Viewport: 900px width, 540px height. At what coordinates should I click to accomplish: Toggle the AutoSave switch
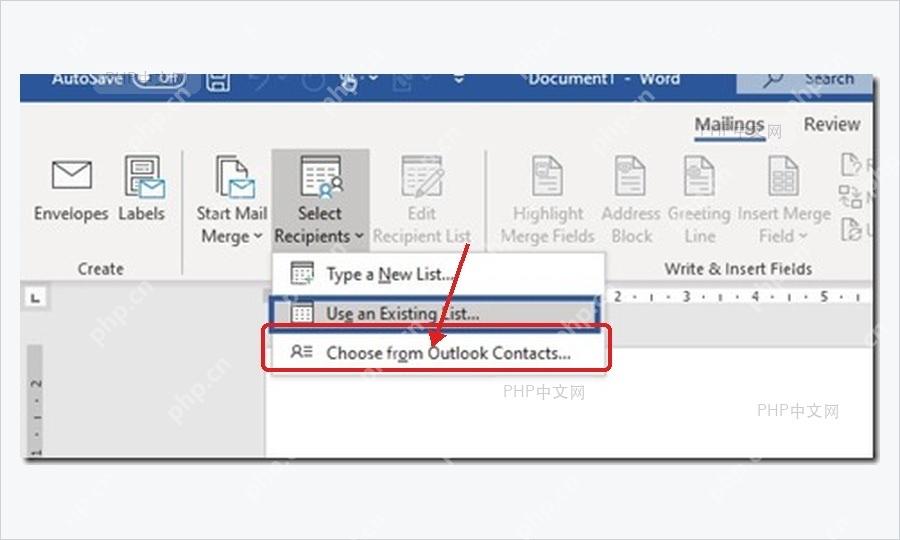click(x=159, y=79)
